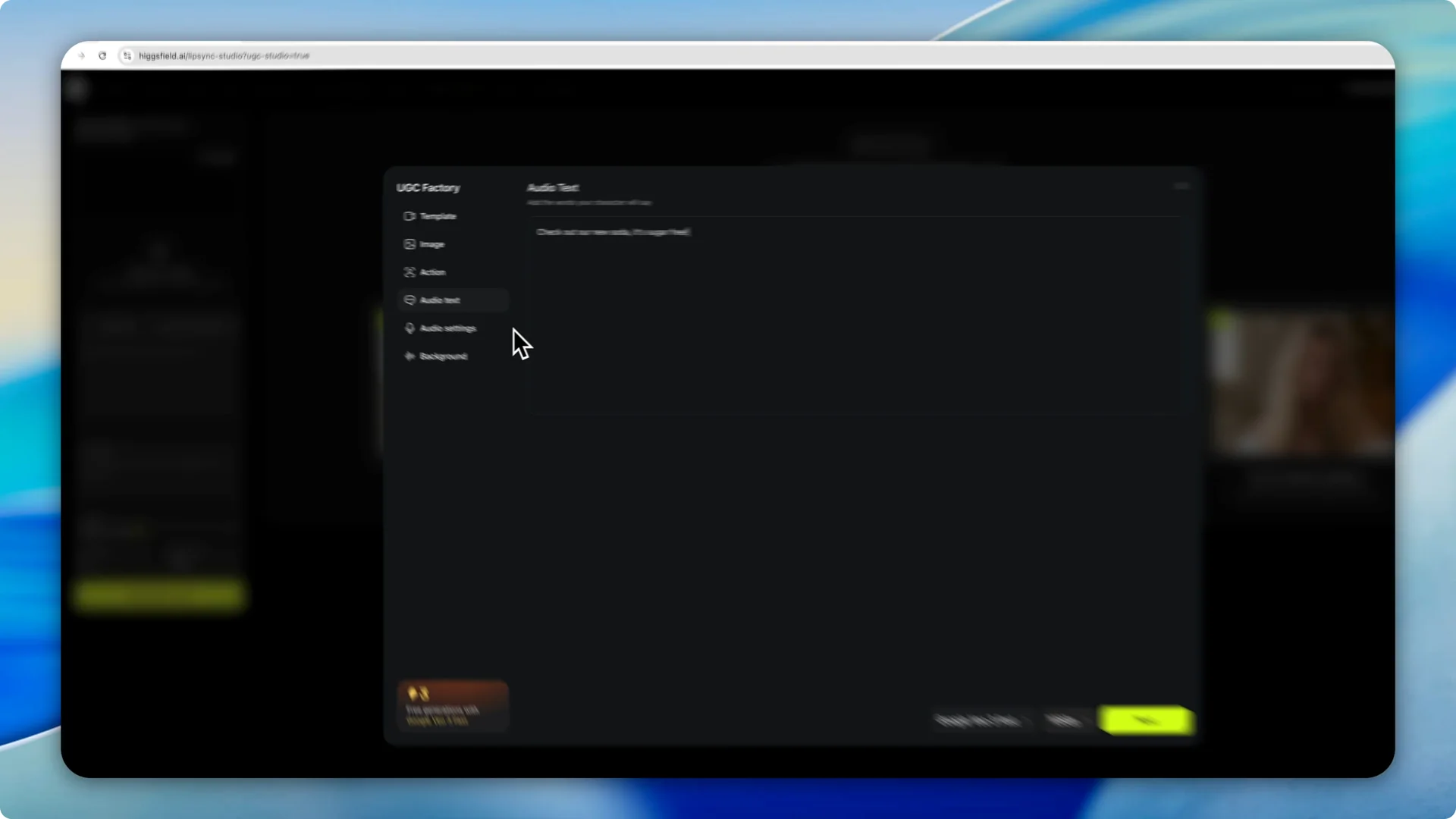Open the woman video thumbnail on right
Image resolution: width=1456 pixels, height=819 pixels.
coord(1301,383)
